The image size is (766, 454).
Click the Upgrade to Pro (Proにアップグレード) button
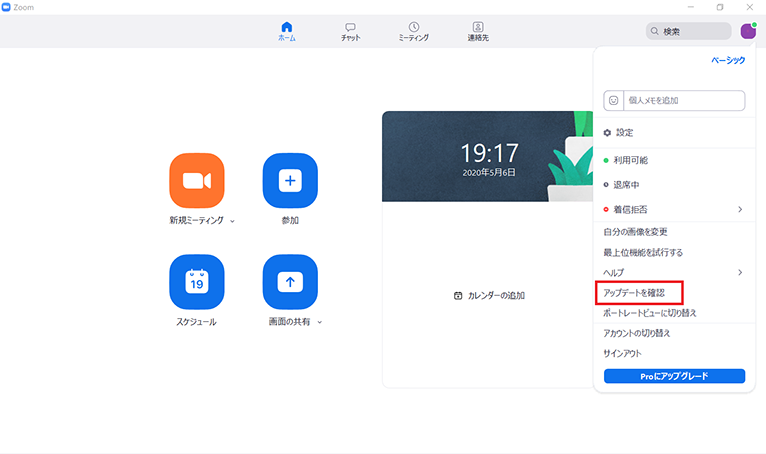click(x=674, y=376)
